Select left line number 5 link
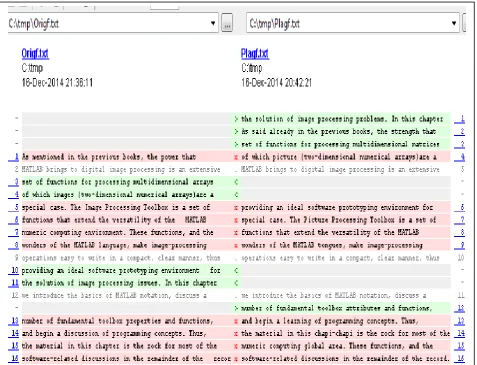Image resolution: width=477 pixels, height=365 pixels. 16,207
